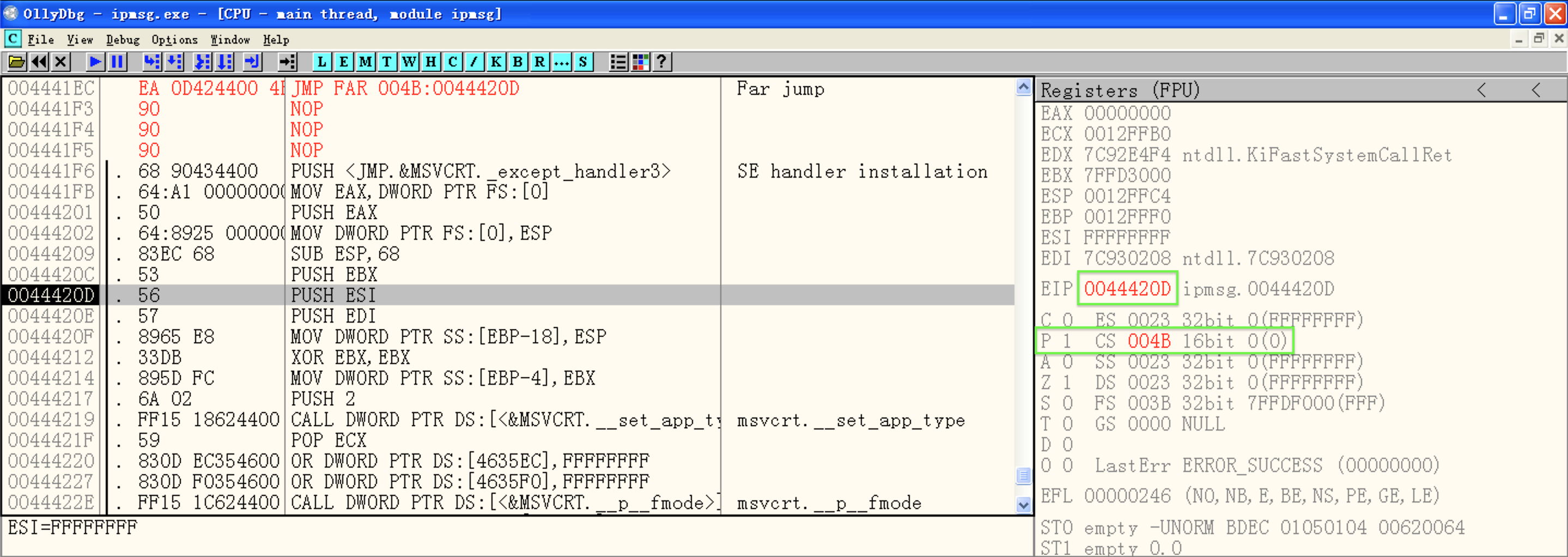Open the Help menu
The height and width of the screenshot is (557, 1568).
click(276, 40)
